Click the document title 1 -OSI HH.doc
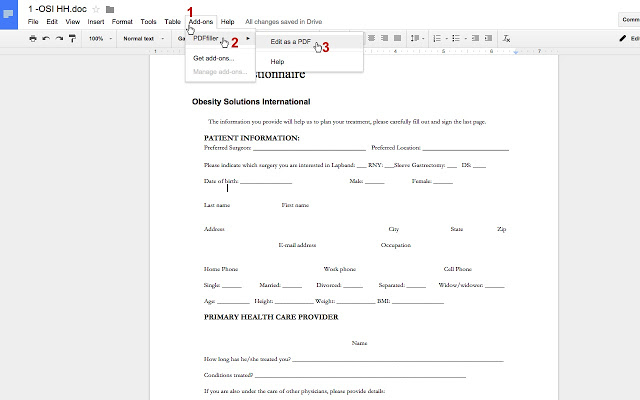Image resolution: width=640 pixels, height=400 pixels. tap(57, 9)
